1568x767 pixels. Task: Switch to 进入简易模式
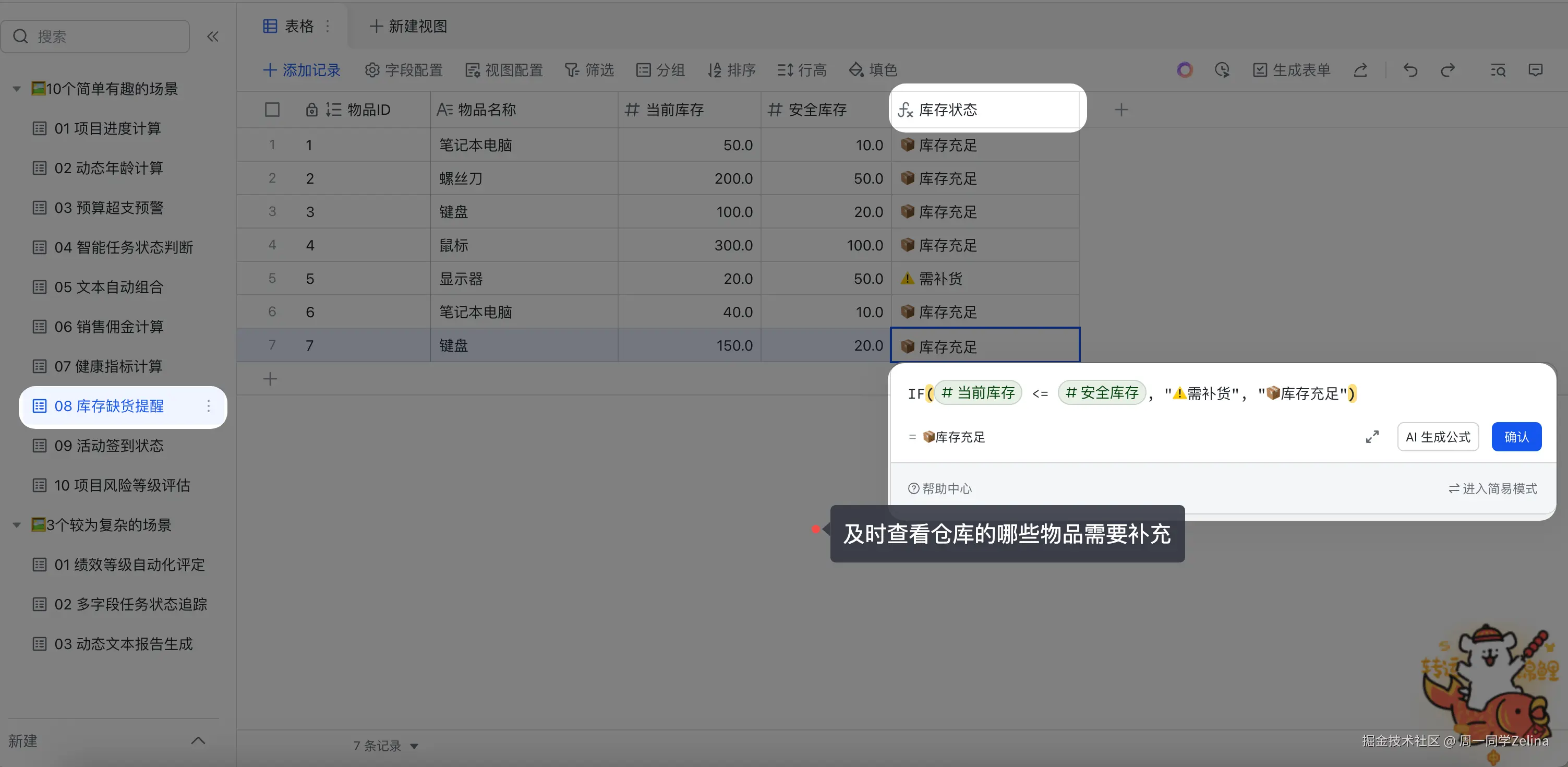click(x=1492, y=489)
